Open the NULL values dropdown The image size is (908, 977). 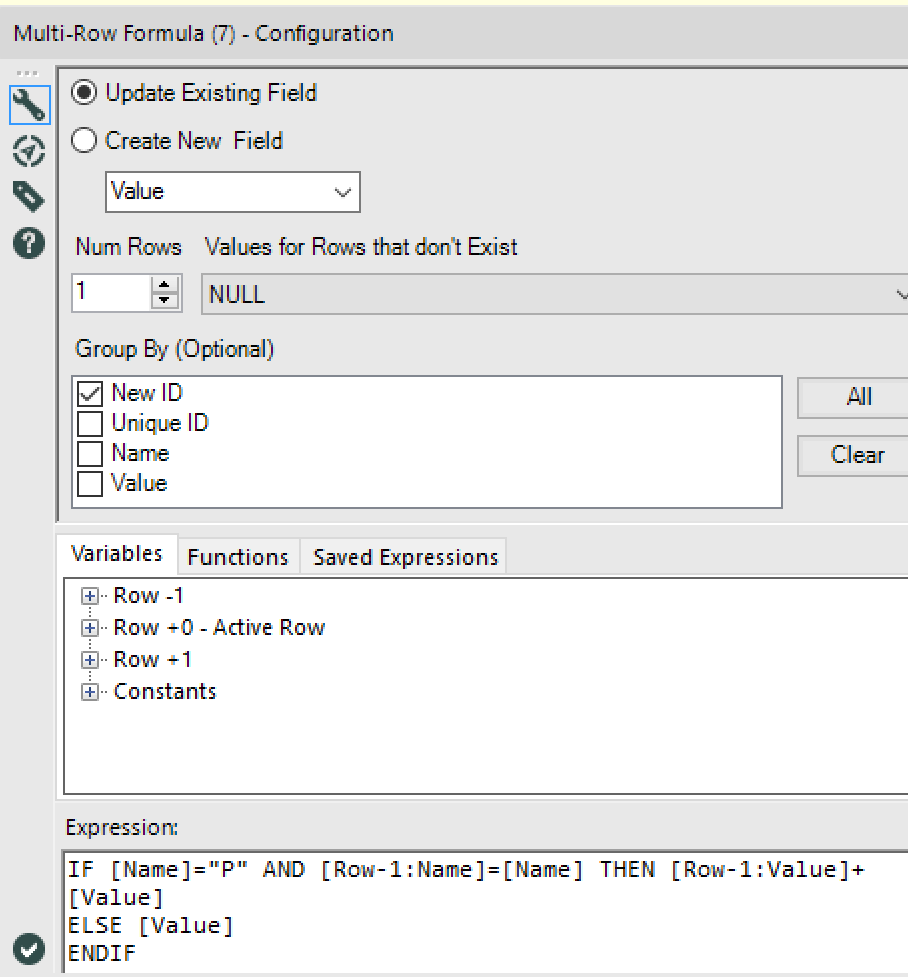coord(900,294)
